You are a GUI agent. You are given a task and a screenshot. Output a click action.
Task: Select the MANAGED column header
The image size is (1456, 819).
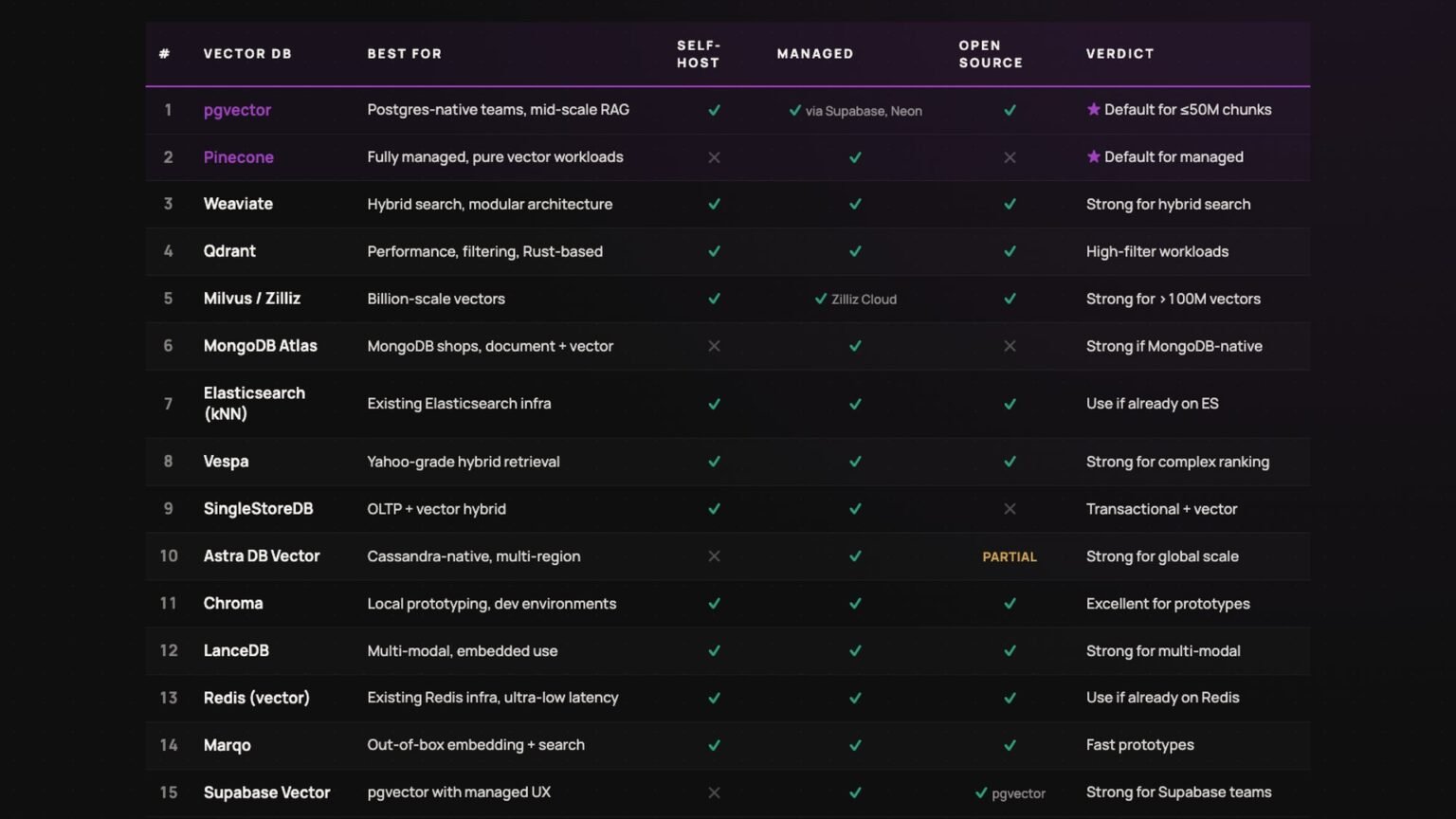(x=815, y=54)
